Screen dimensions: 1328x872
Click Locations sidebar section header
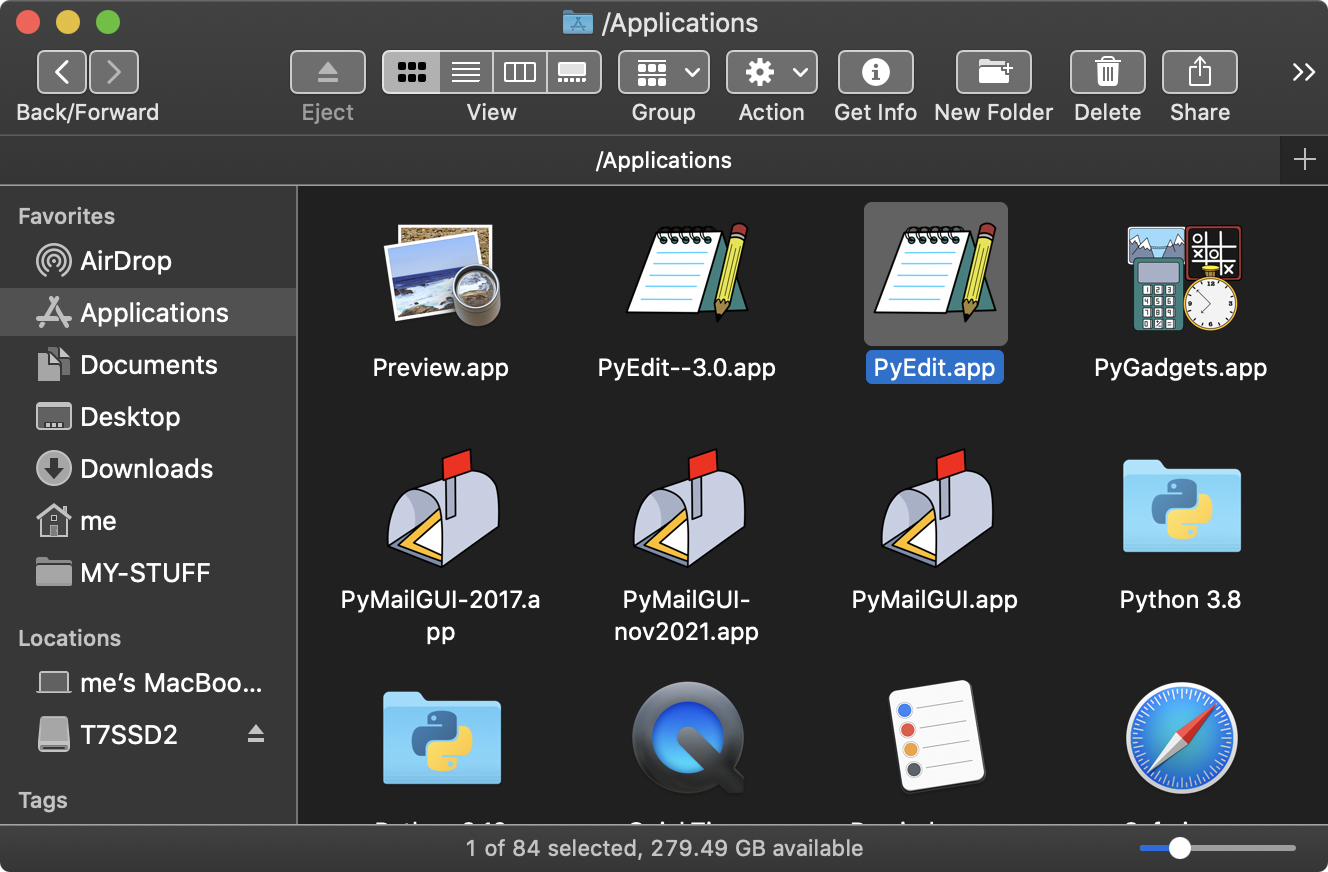click(70, 638)
